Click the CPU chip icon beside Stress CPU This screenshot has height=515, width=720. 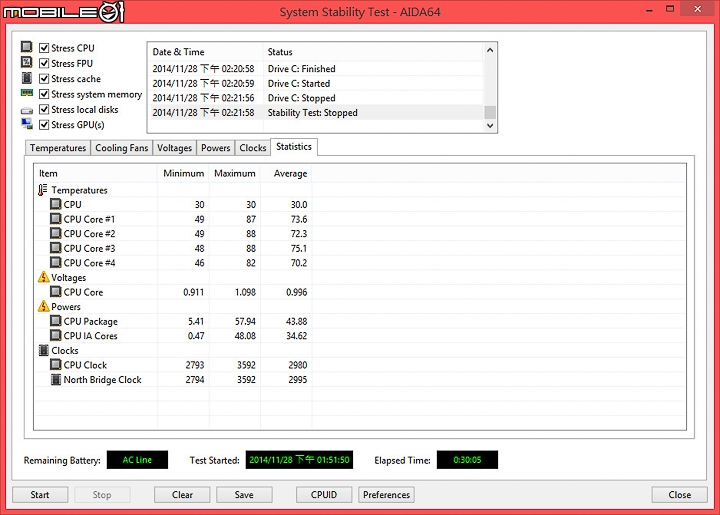coord(27,47)
